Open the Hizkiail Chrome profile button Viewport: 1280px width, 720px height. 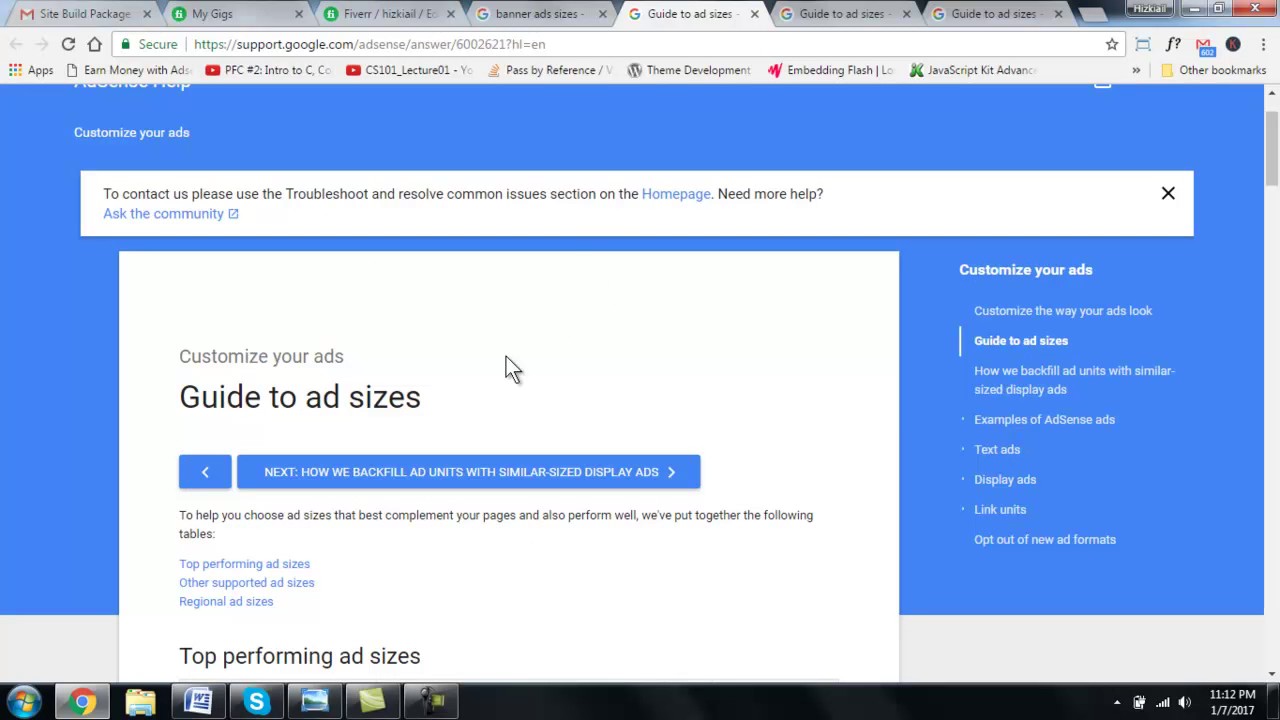(1149, 8)
